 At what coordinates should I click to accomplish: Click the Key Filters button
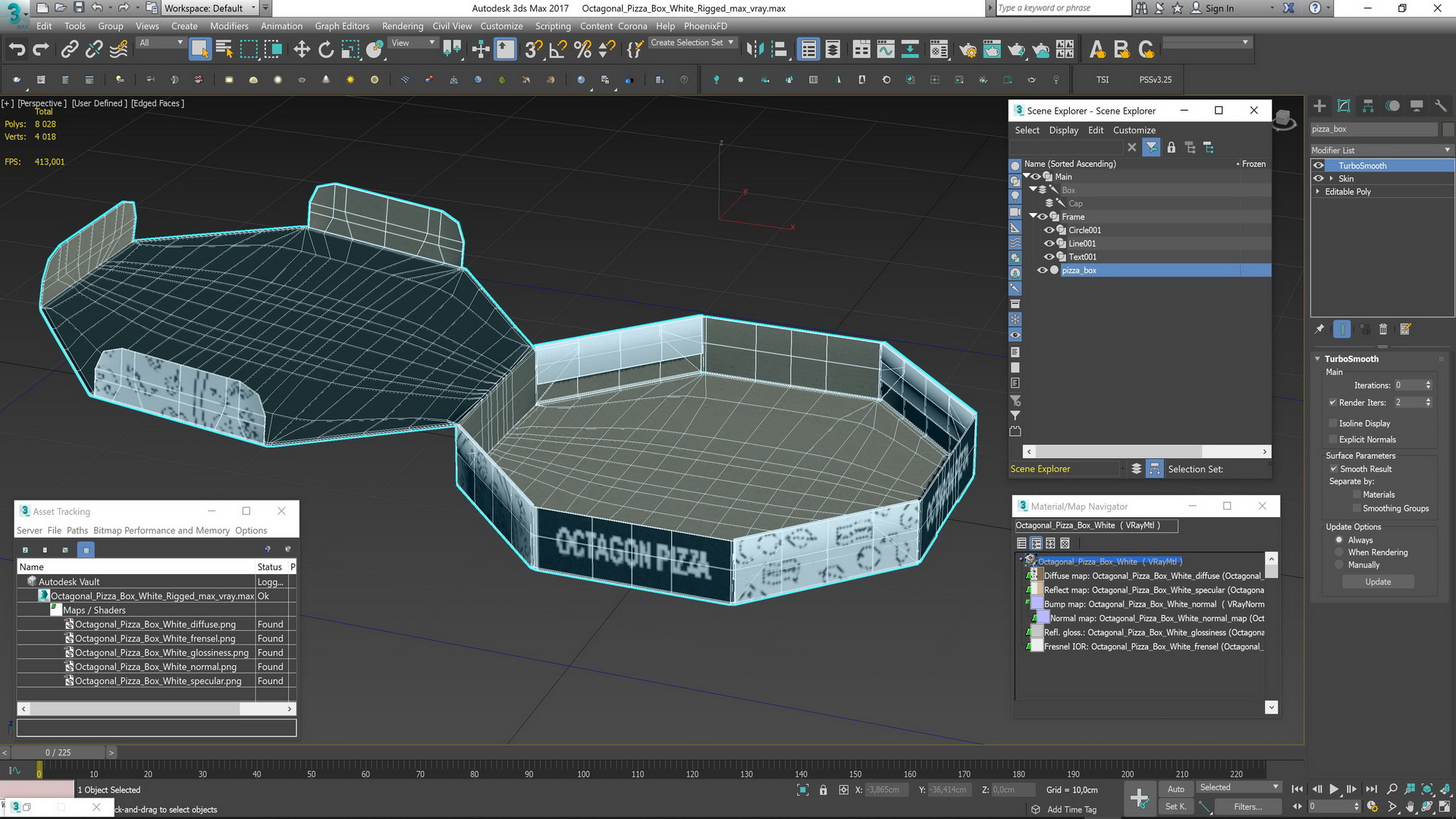tap(1247, 807)
